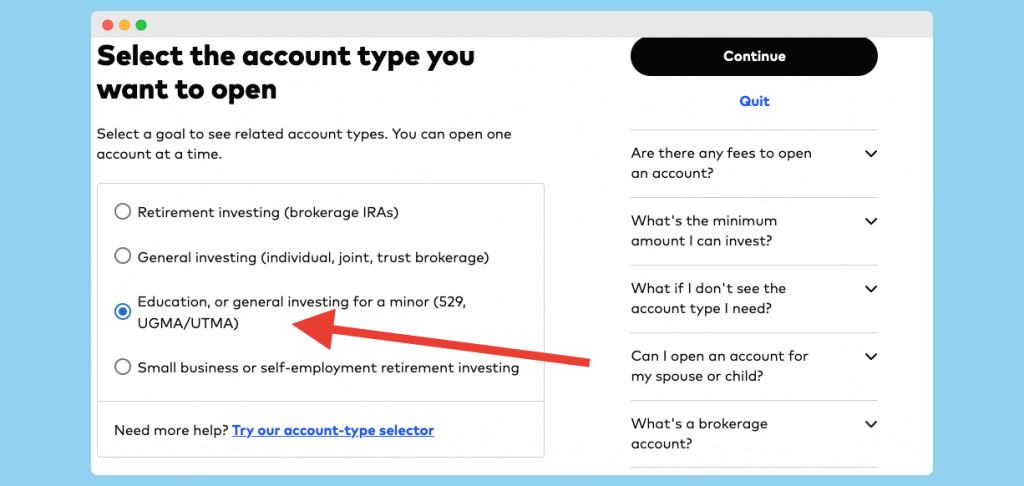Click the Education or minor investing radio button

122,312
